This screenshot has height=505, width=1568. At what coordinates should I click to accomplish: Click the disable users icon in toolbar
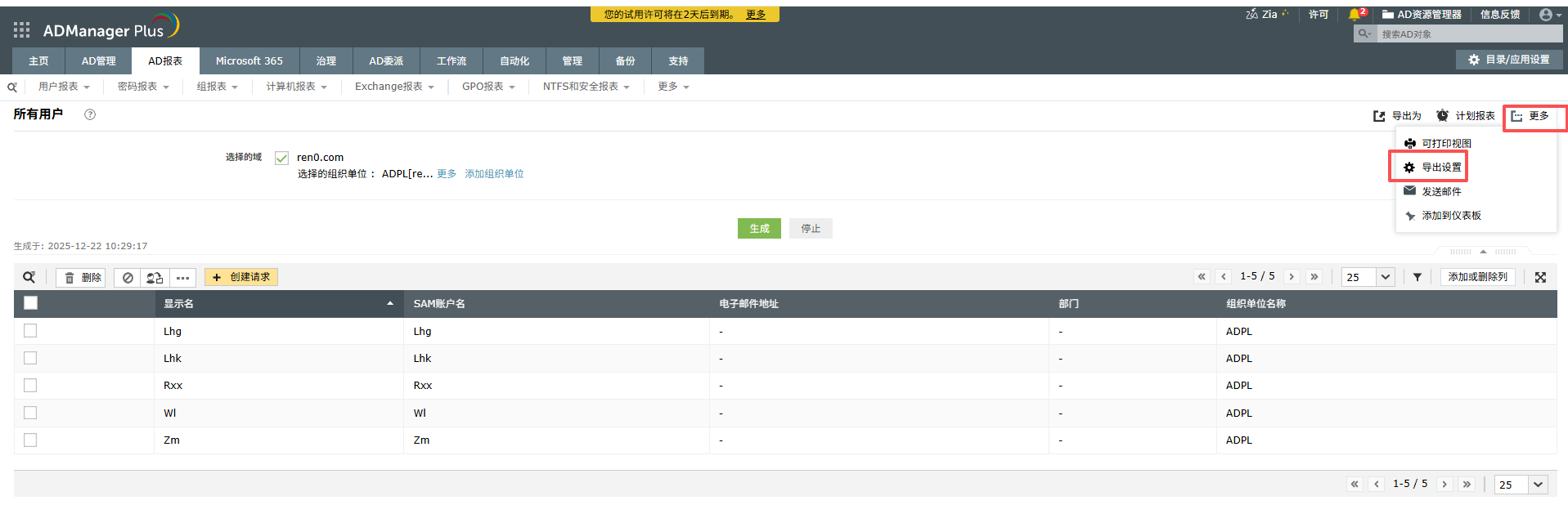128,278
